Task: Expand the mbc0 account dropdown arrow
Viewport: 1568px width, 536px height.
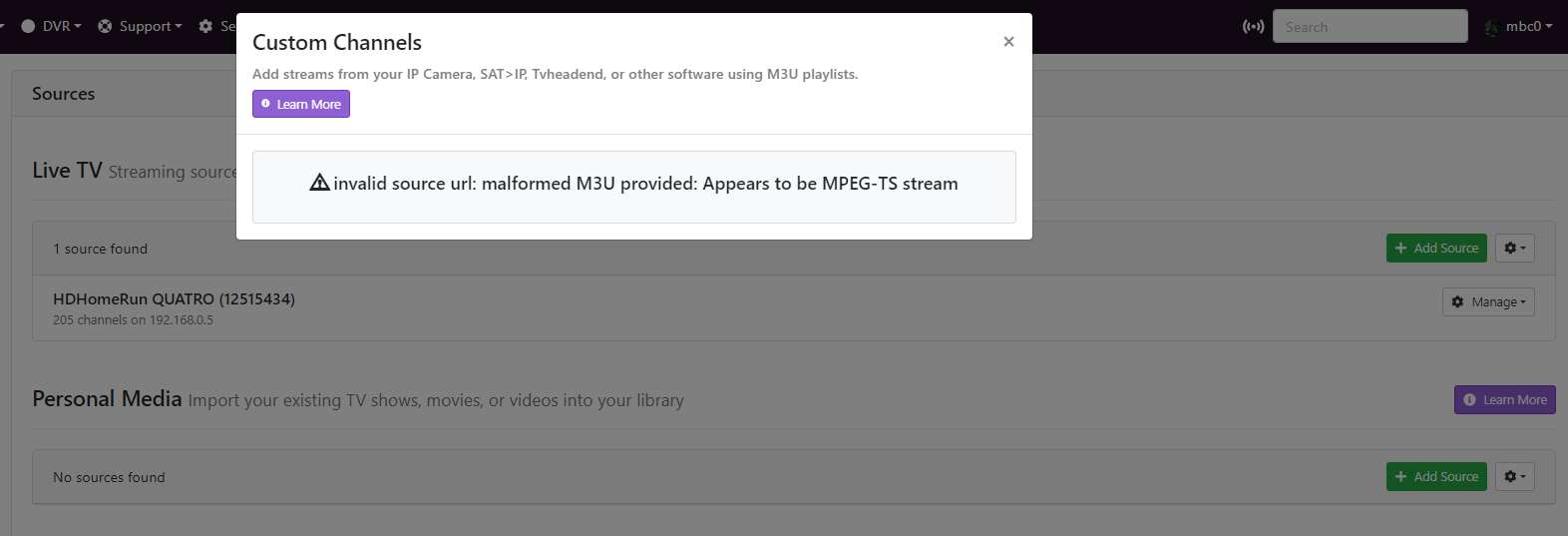Action: tap(1549, 27)
